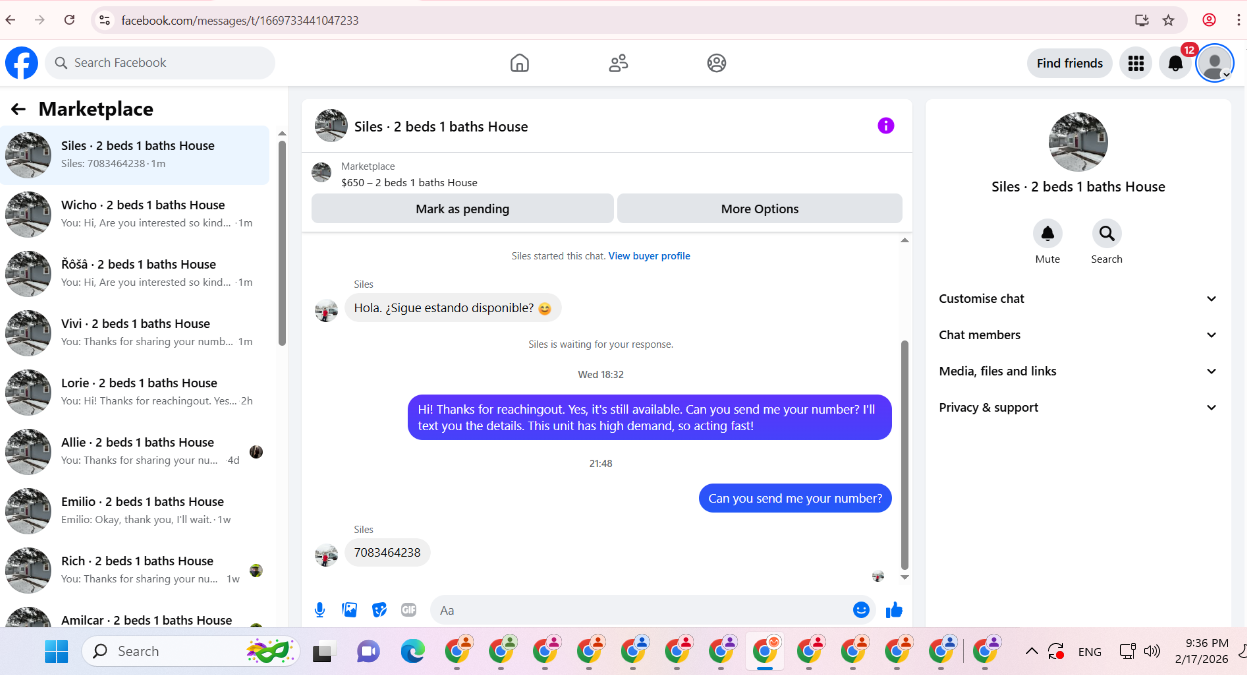Choose a sticker icon

379,610
